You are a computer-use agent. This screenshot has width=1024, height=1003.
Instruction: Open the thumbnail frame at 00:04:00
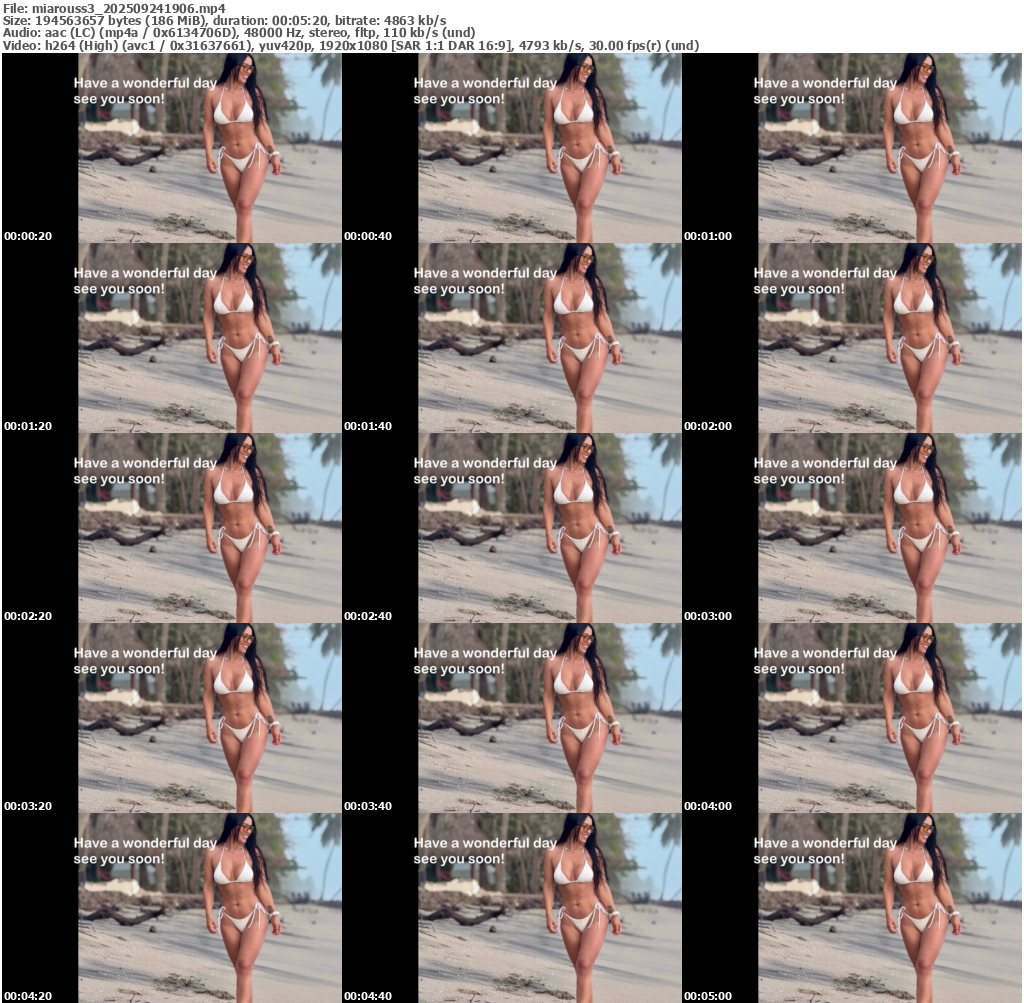pyautogui.click(x=852, y=718)
